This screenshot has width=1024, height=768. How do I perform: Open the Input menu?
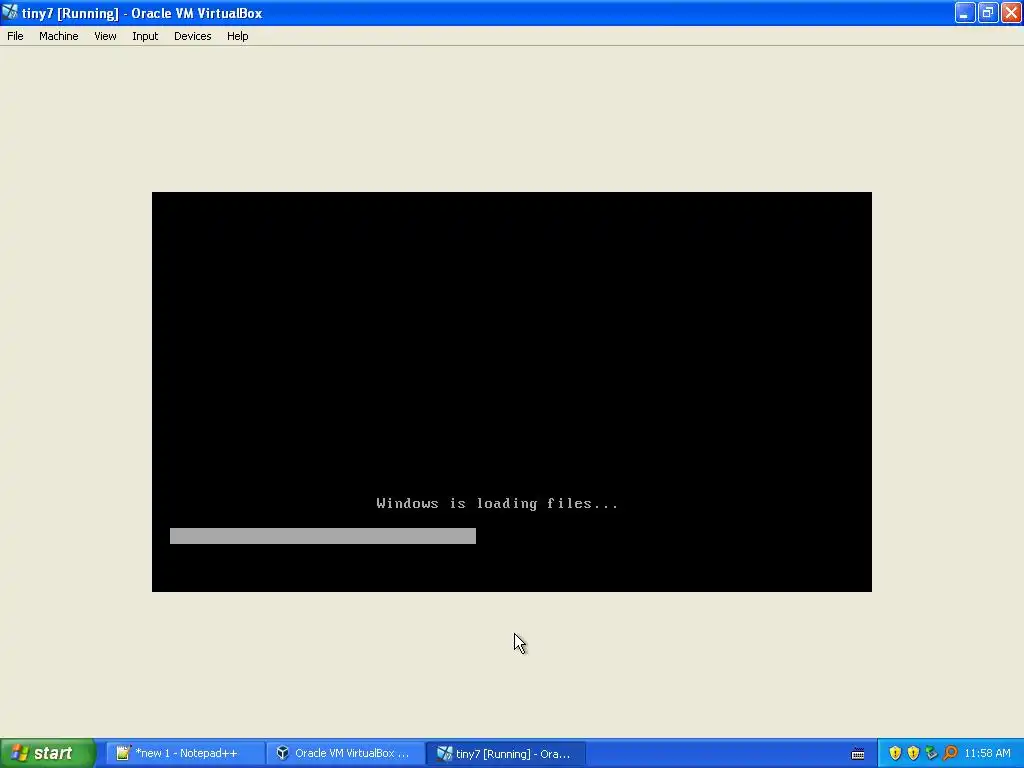(145, 36)
